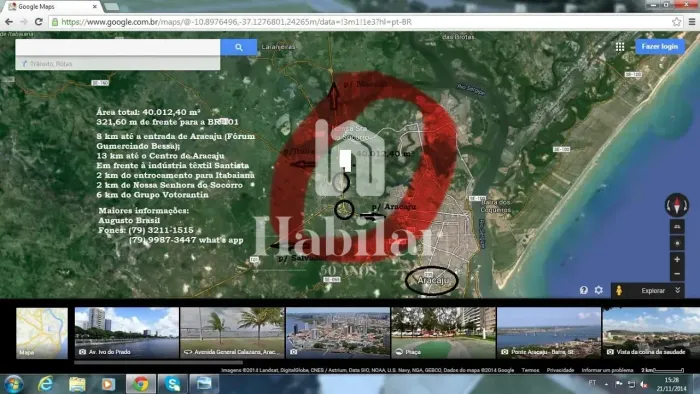
Task: Open the Praça photo thumbnail
Action: pyautogui.click(x=443, y=332)
